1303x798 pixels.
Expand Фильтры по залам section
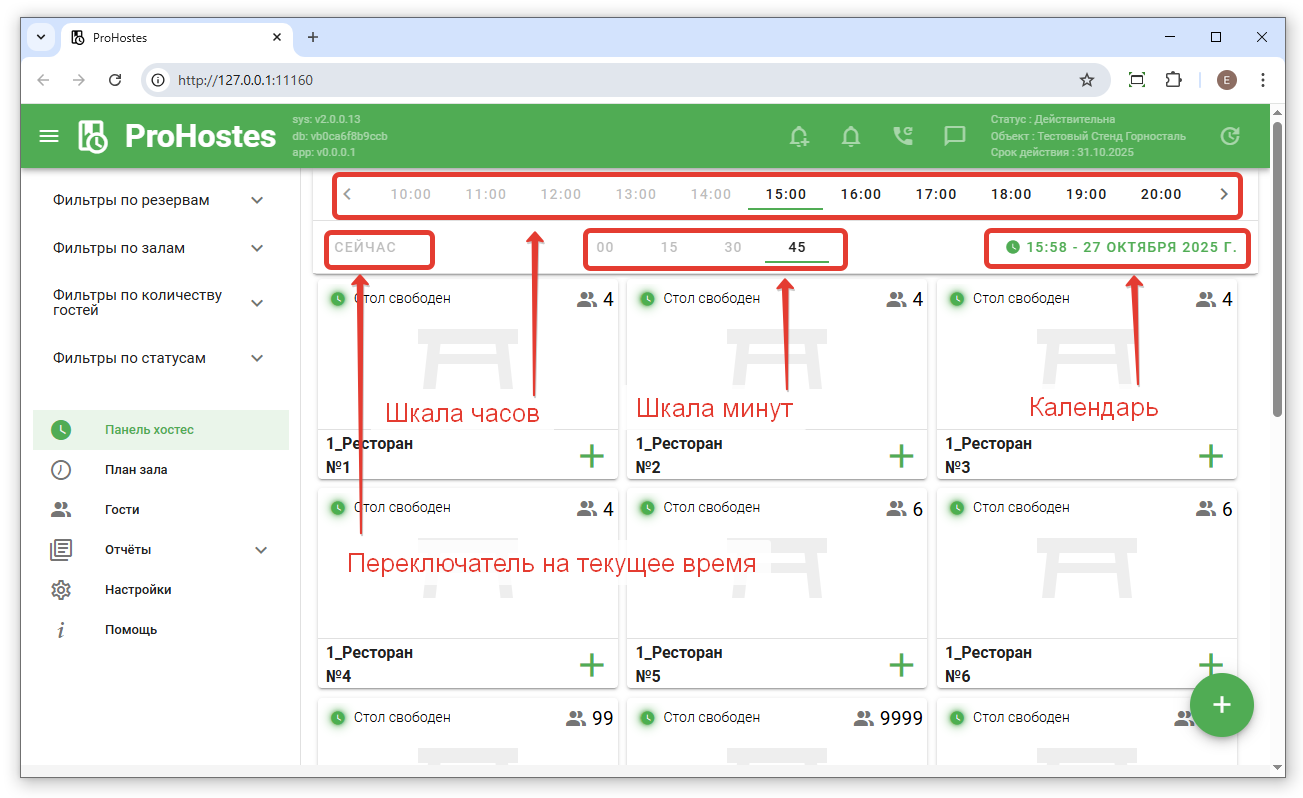(257, 248)
